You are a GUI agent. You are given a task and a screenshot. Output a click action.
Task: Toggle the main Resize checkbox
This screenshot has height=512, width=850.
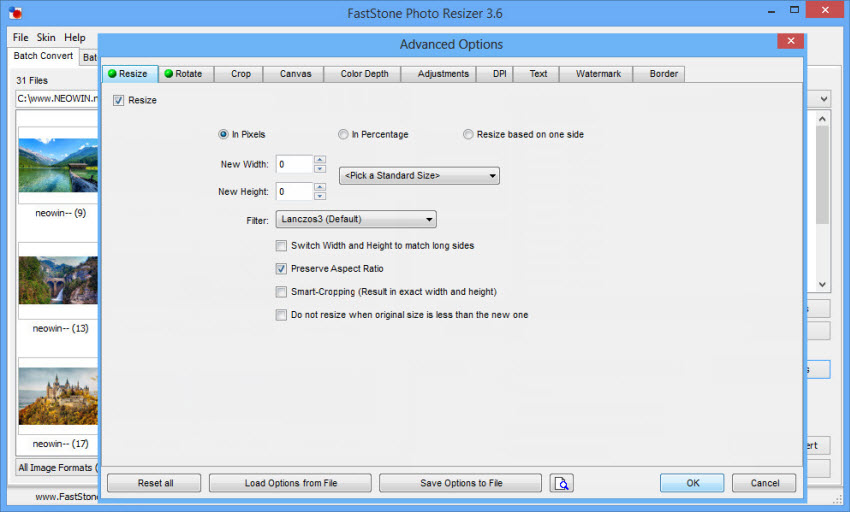click(x=118, y=100)
